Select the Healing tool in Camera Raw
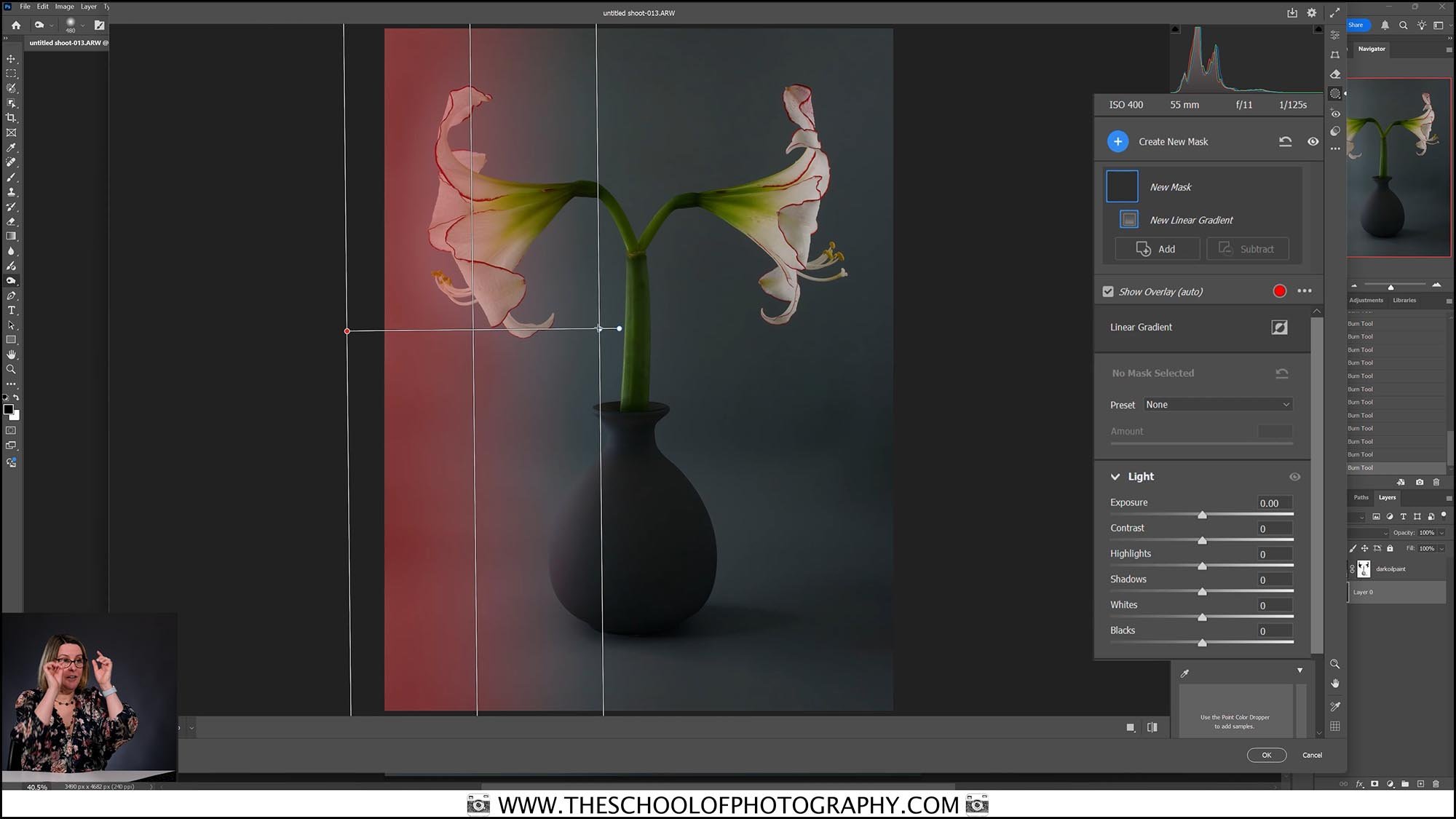 pyautogui.click(x=1336, y=74)
